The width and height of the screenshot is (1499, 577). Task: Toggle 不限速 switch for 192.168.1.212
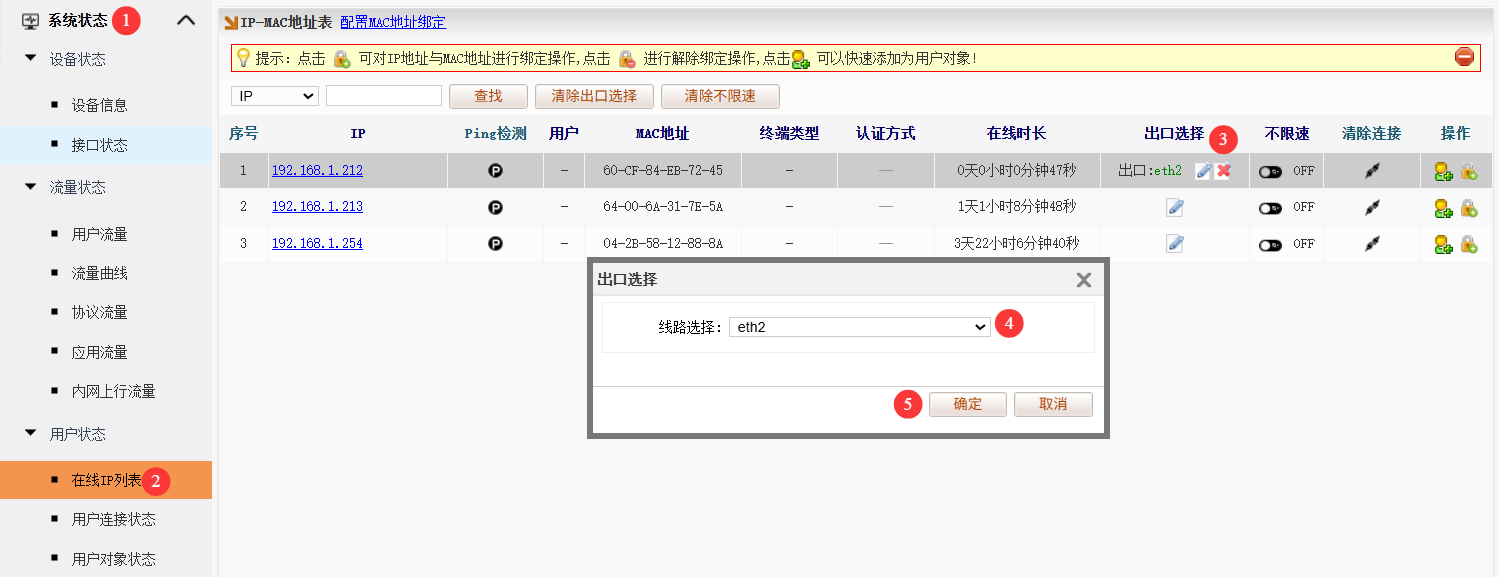coord(1271,172)
